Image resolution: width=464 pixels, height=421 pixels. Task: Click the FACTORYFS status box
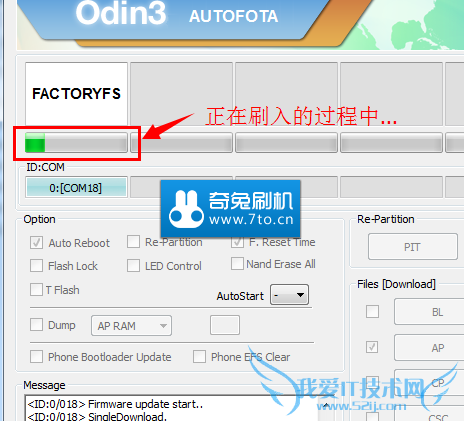(76, 94)
